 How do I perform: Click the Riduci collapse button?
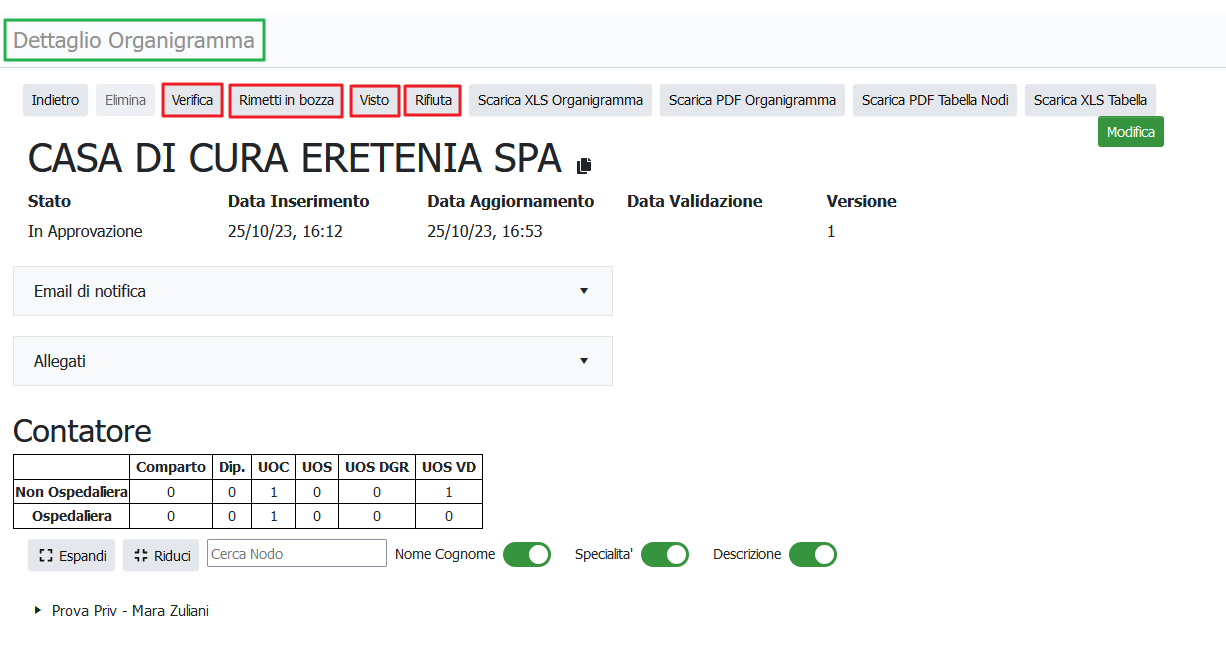click(x=161, y=556)
